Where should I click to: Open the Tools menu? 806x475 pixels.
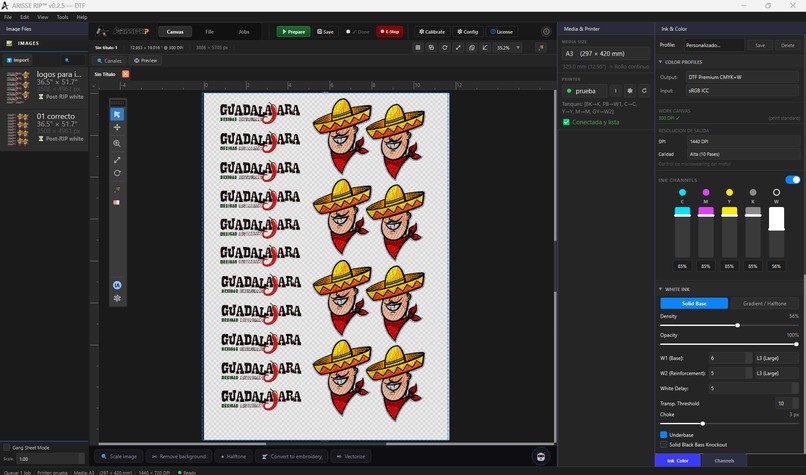(x=62, y=17)
